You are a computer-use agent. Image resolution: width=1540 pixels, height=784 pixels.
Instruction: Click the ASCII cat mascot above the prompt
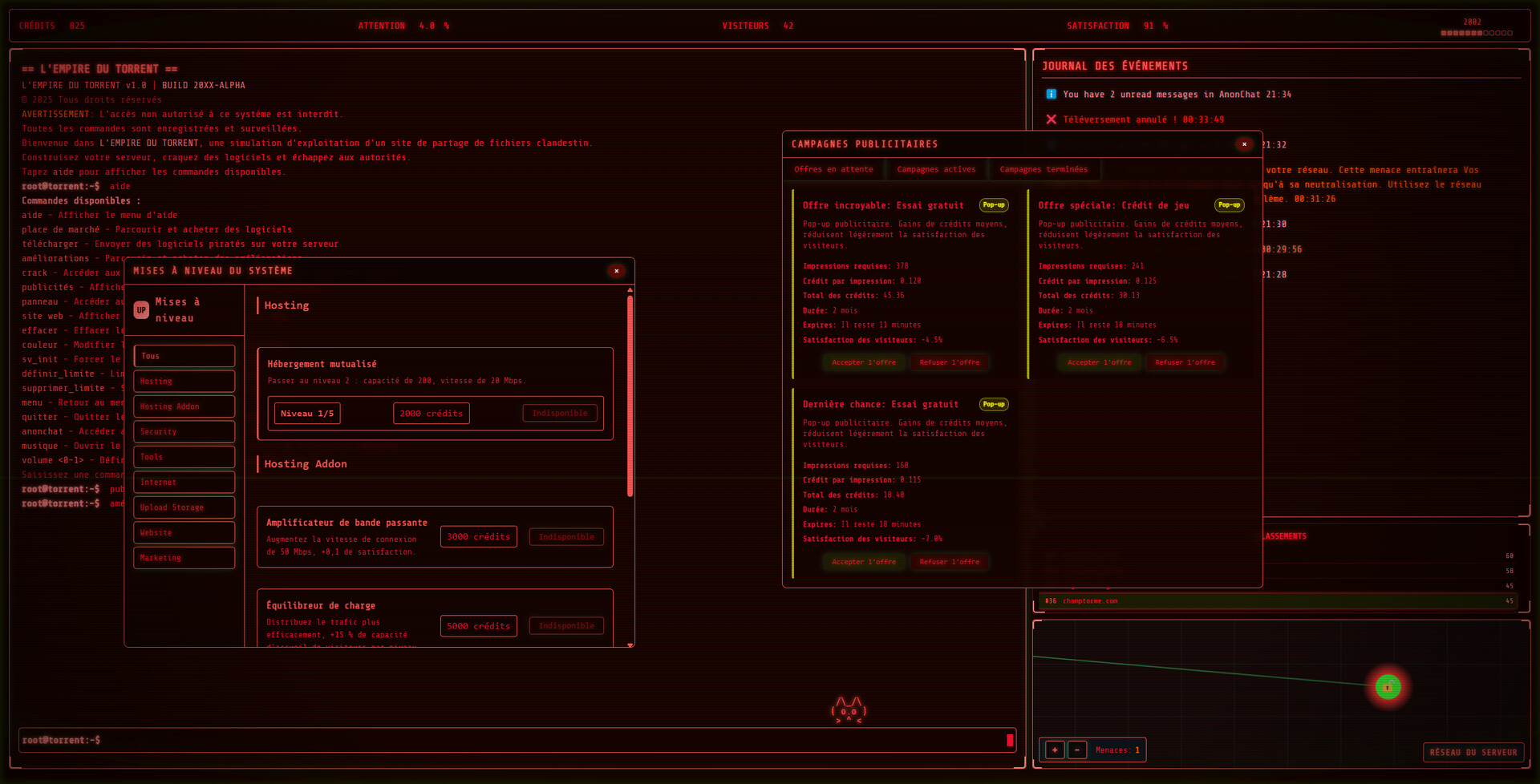[849, 710]
